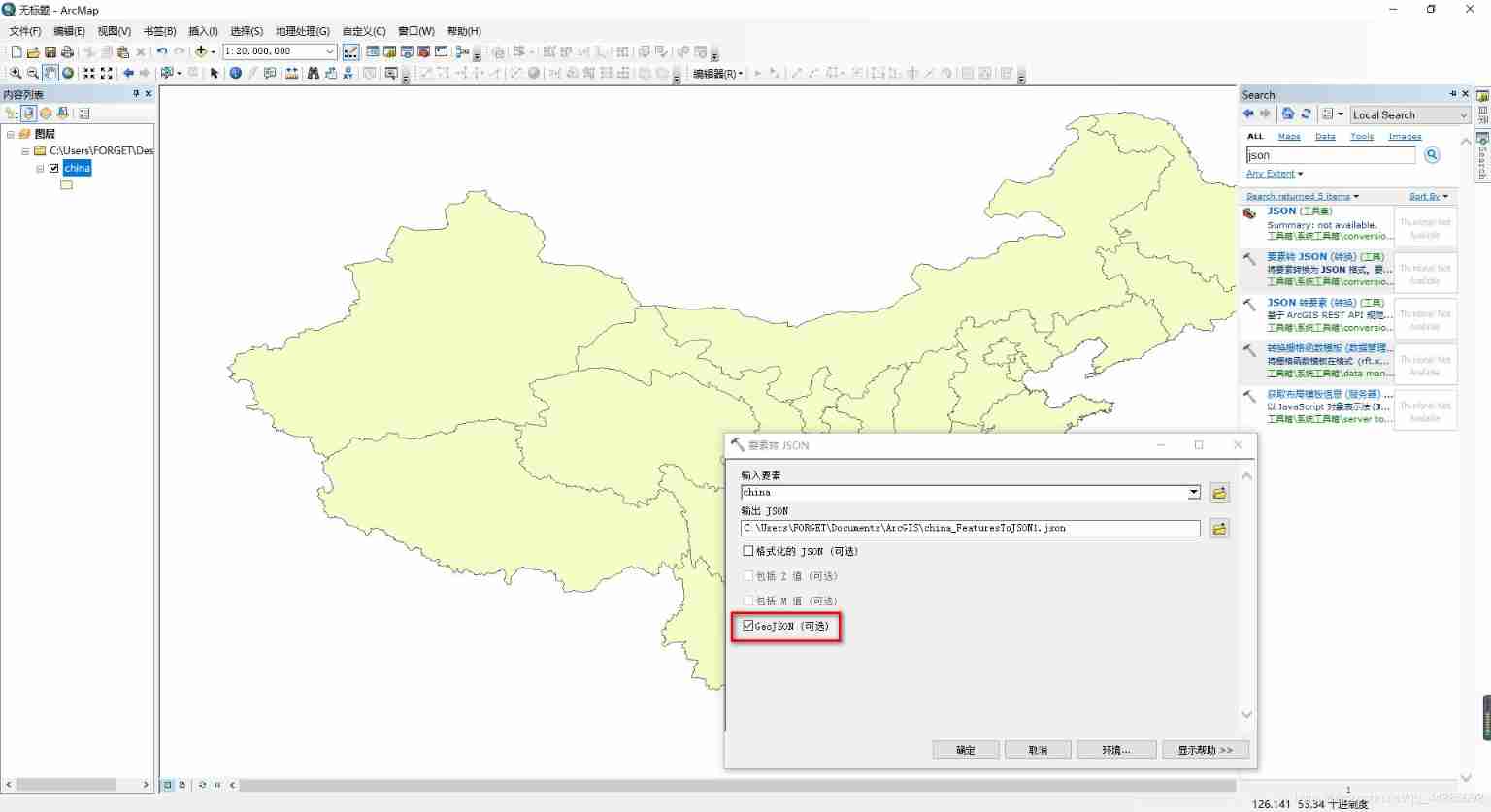Browse for output JSON location
1491x812 pixels.
1219,529
